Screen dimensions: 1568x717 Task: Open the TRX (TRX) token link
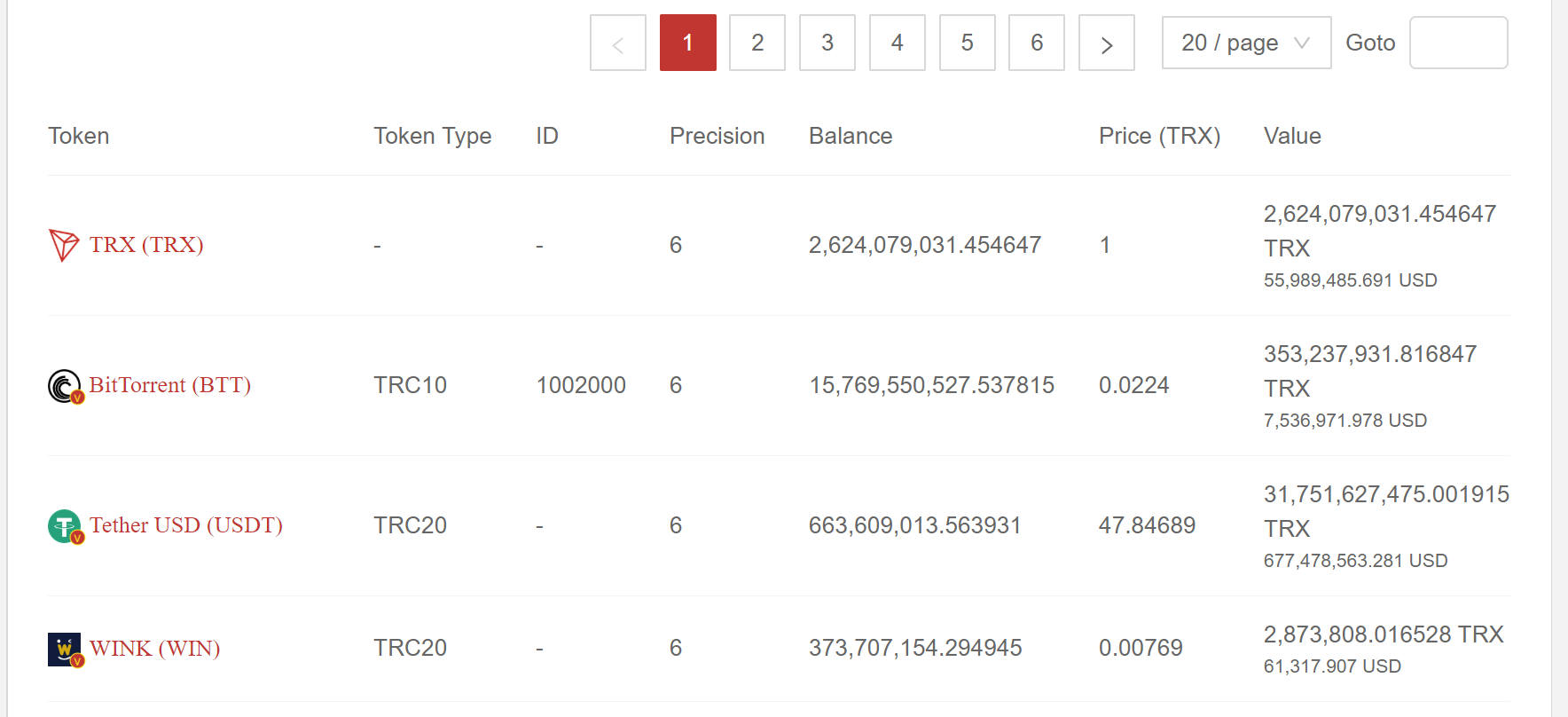tap(146, 245)
